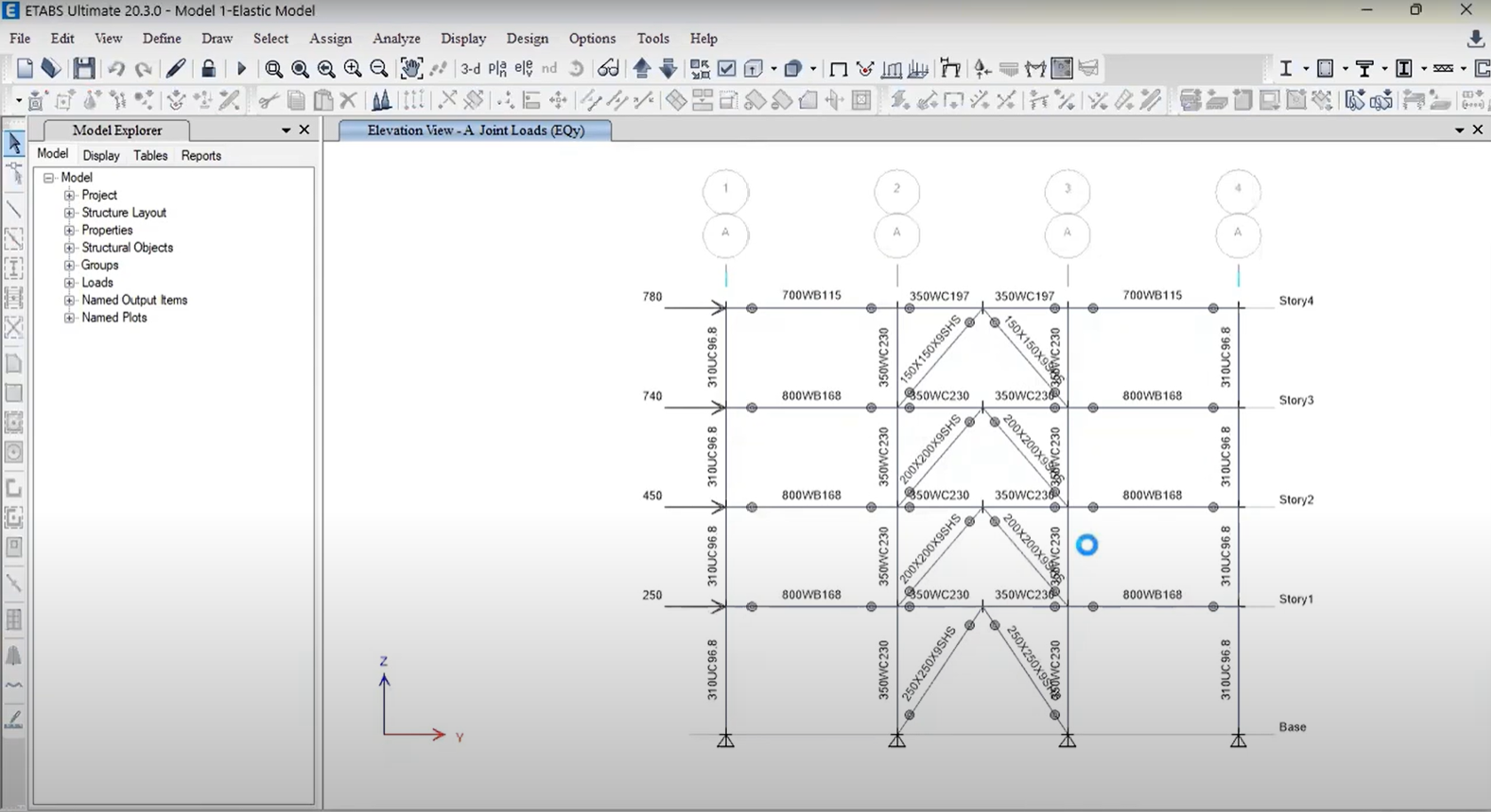Zoom in one step using the plus magnifier

click(x=353, y=68)
